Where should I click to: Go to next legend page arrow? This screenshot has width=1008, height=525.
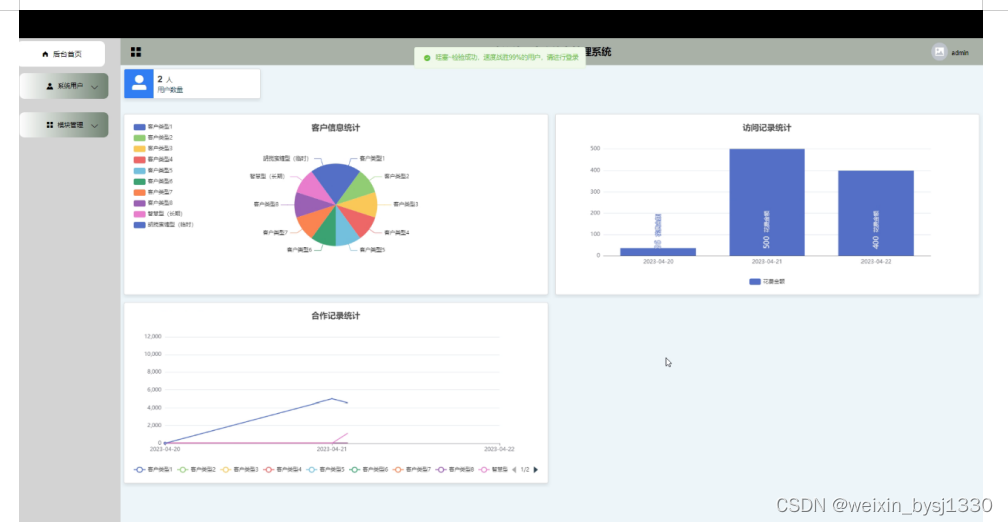(x=536, y=470)
